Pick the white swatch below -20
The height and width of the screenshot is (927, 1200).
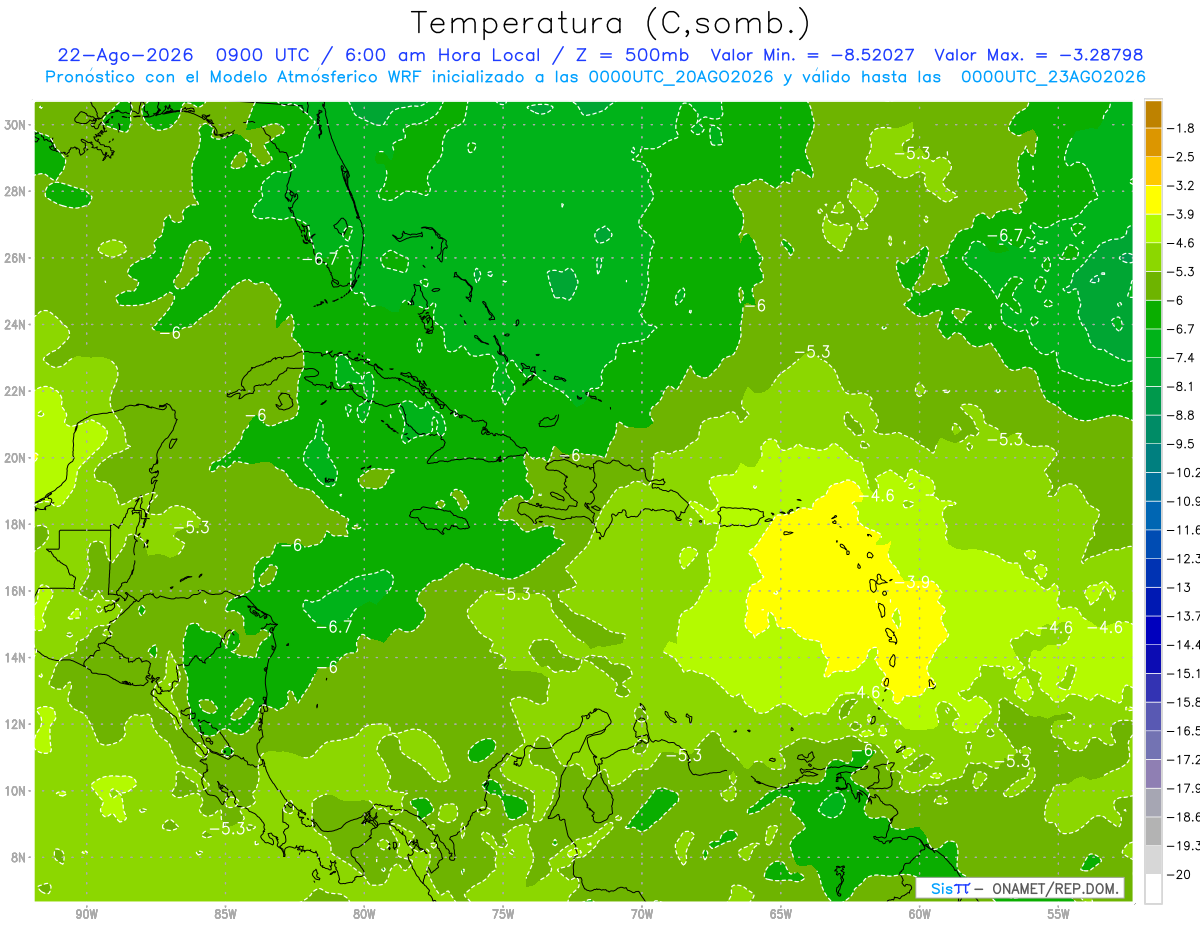(1154, 889)
